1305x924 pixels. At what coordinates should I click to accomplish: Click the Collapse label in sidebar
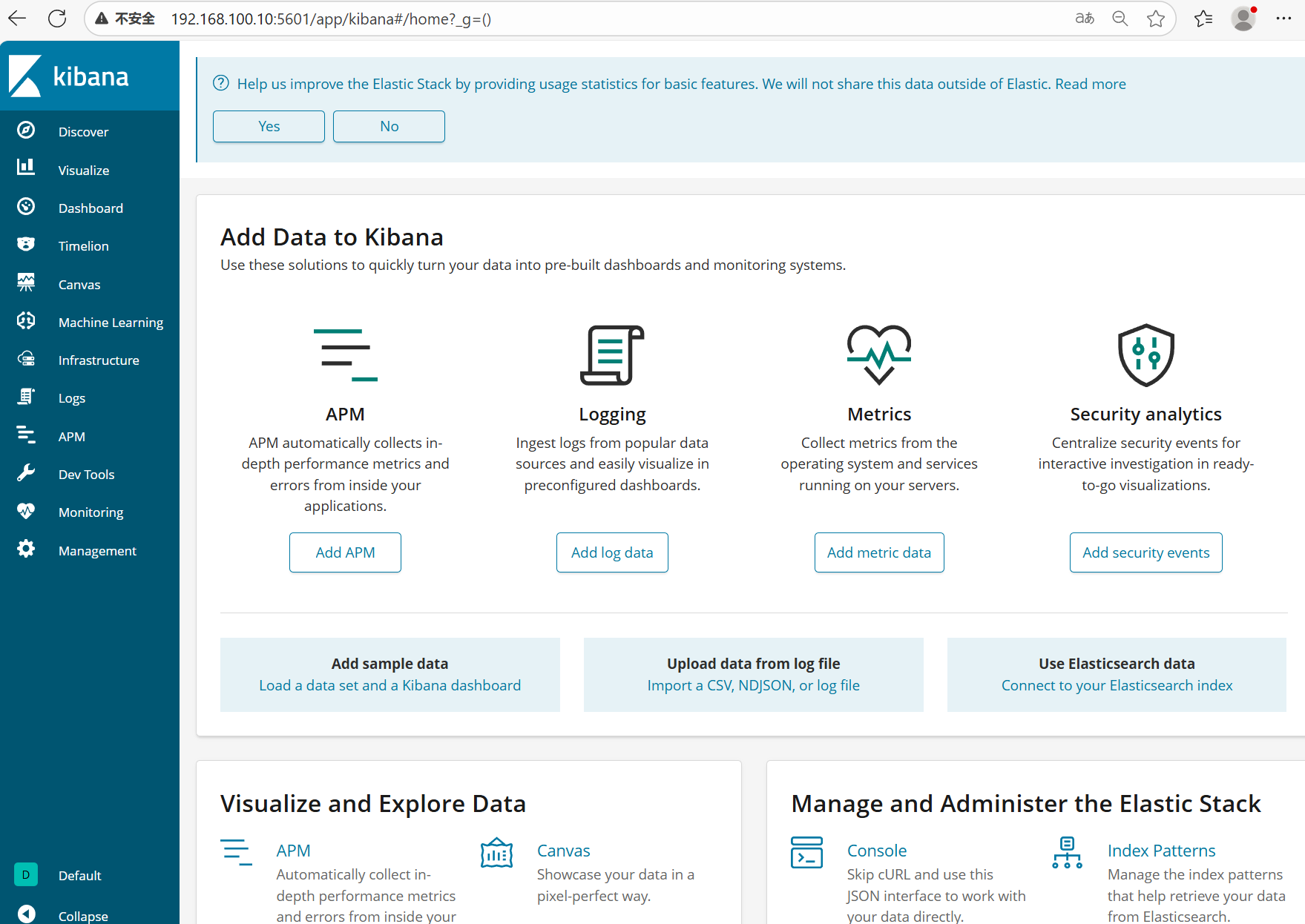[83, 916]
